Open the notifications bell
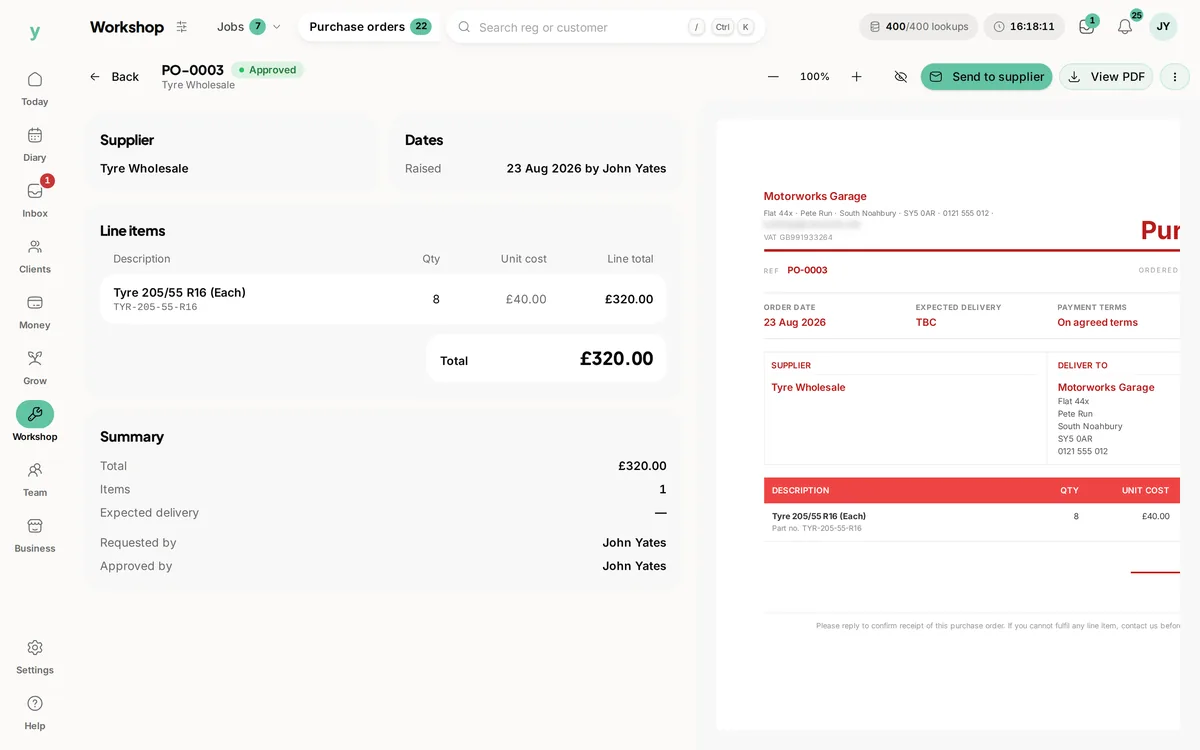 click(x=1125, y=27)
